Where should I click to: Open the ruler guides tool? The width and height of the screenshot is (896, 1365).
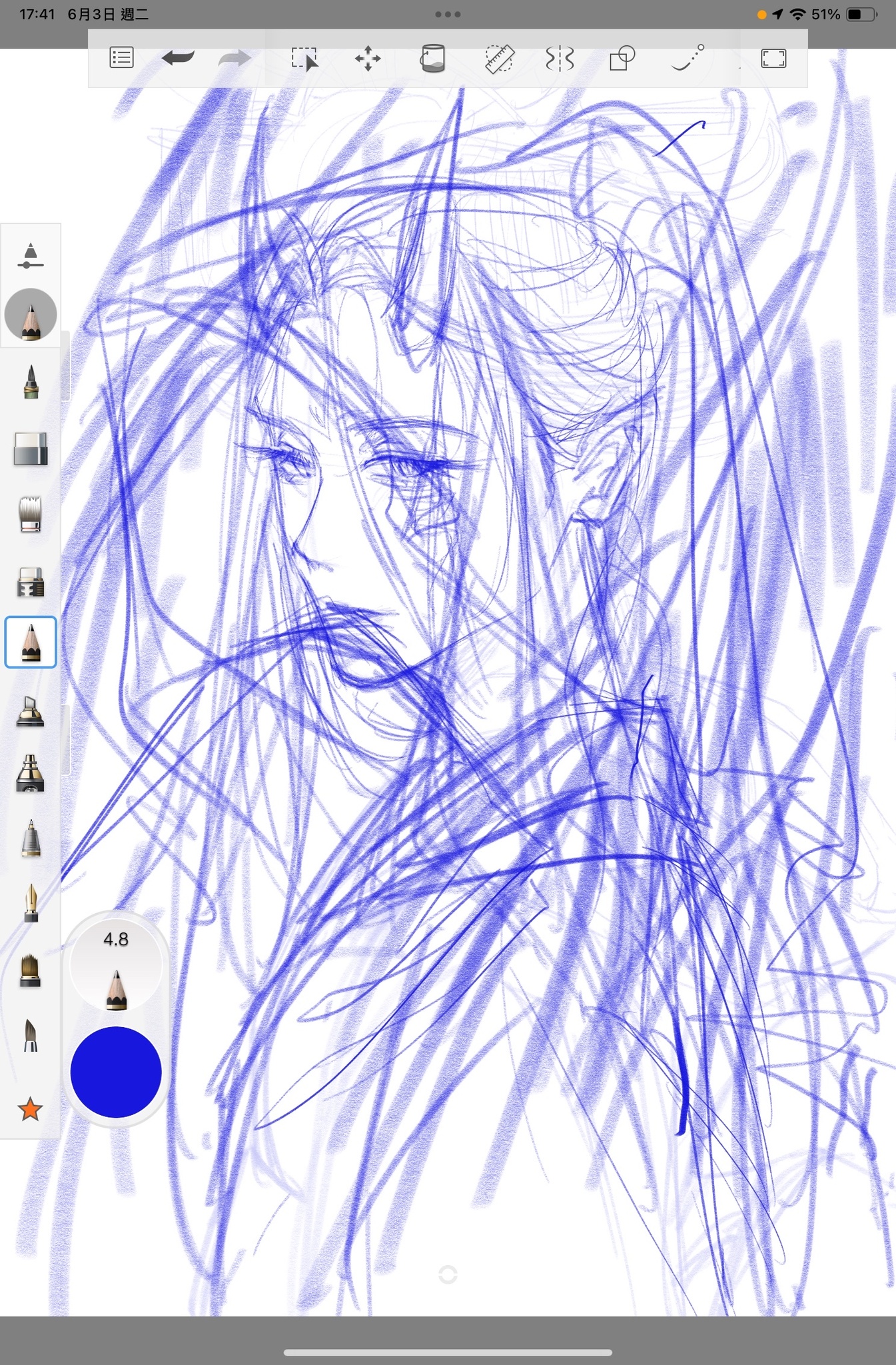499,59
